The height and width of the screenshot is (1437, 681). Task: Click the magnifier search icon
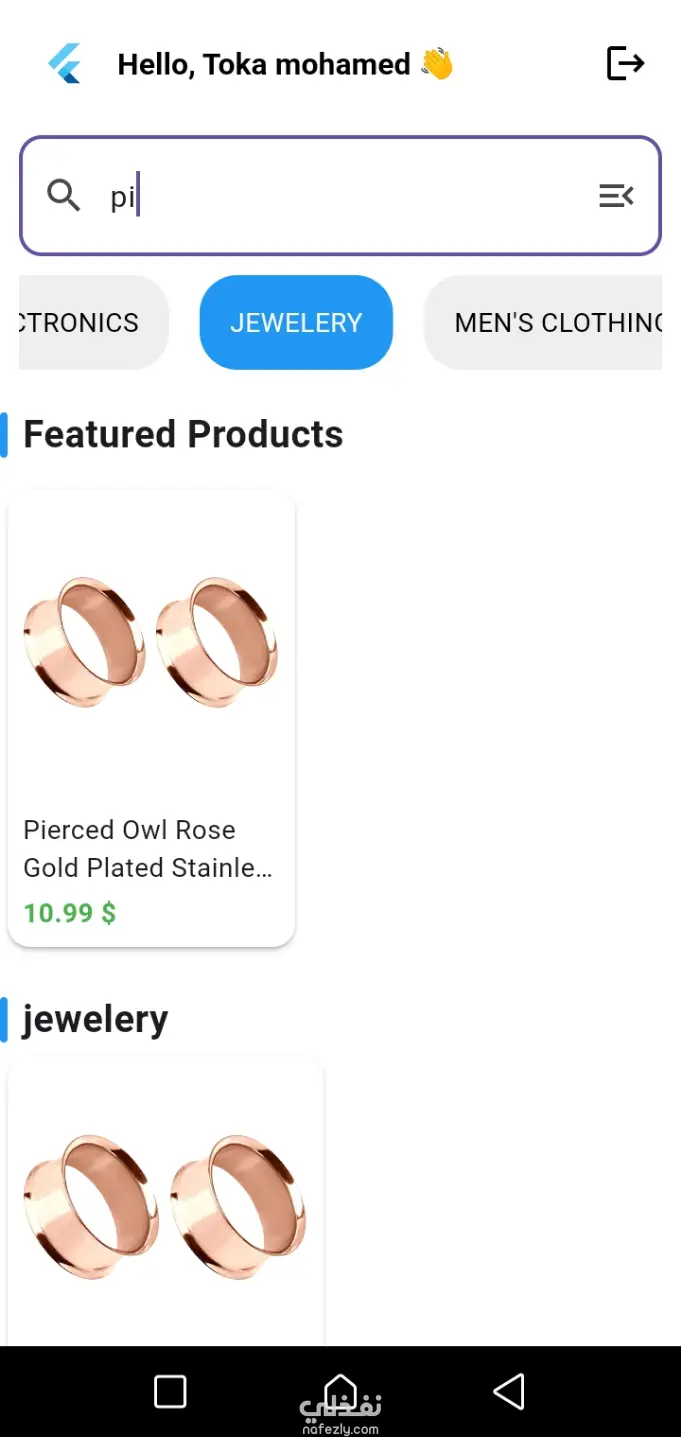tap(64, 195)
